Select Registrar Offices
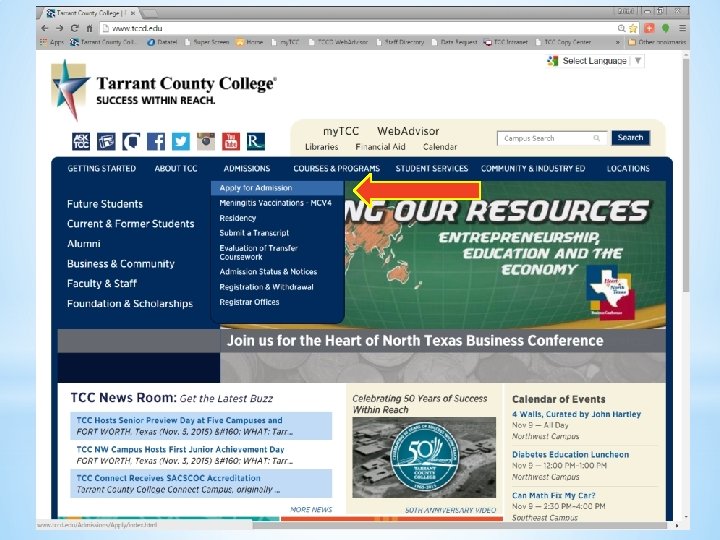The width and height of the screenshot is (720, 540). (249, 302)
